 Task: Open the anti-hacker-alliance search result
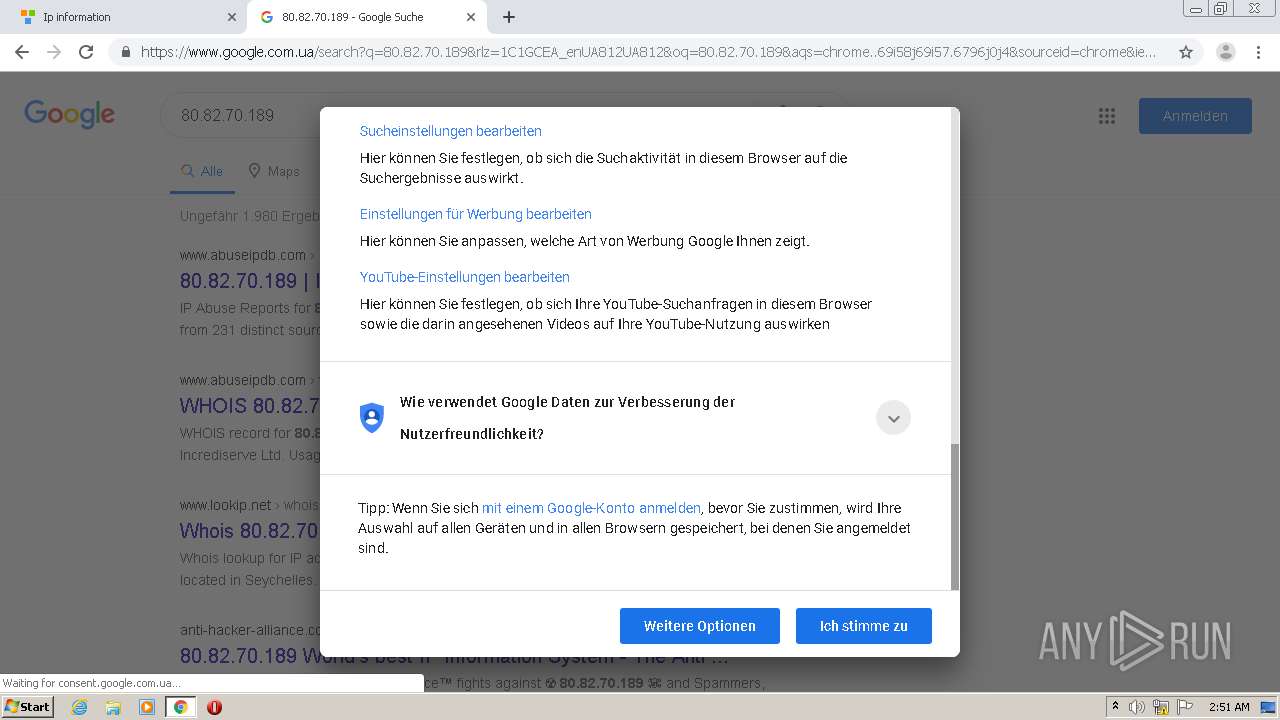click(x=455, y=656)
